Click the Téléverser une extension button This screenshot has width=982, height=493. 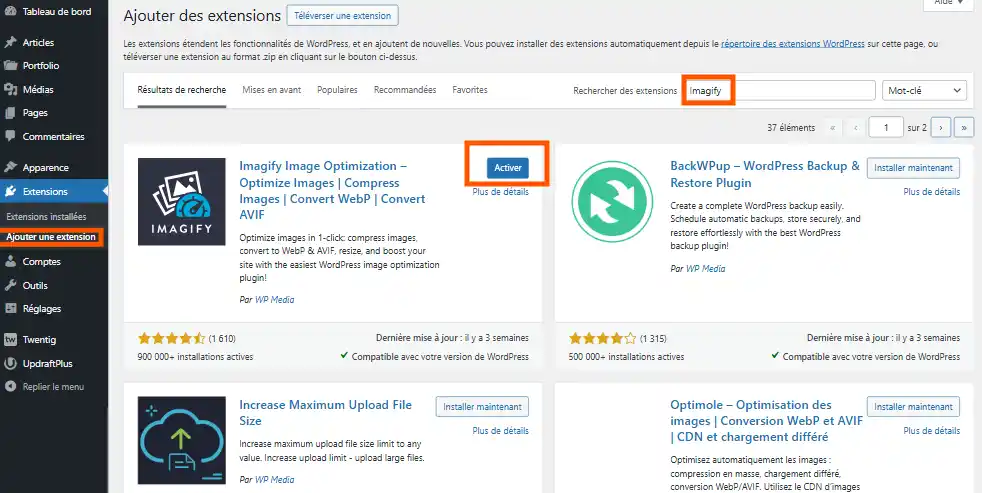[x=343, y=16]
